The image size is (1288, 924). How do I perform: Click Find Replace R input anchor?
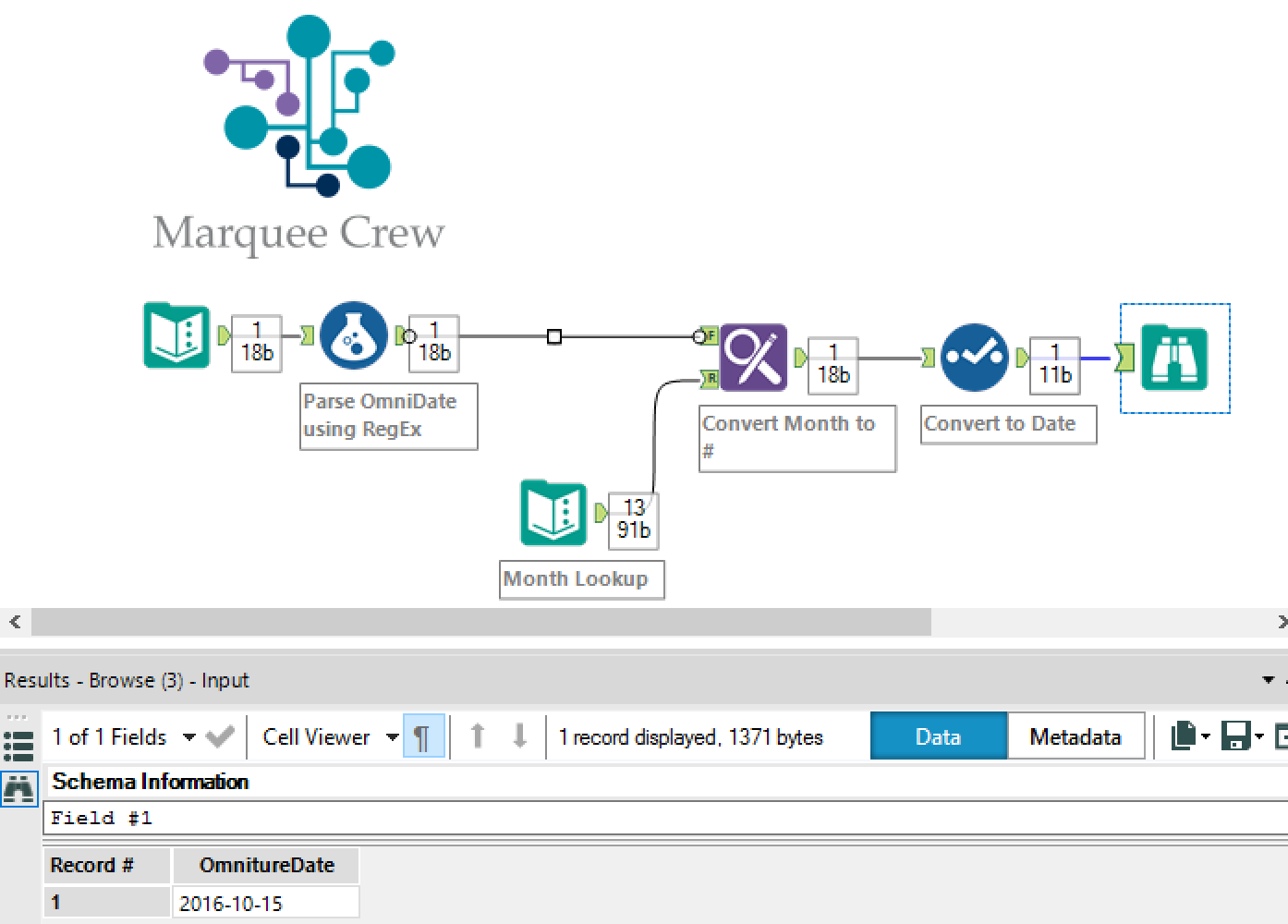coord(710,378)
